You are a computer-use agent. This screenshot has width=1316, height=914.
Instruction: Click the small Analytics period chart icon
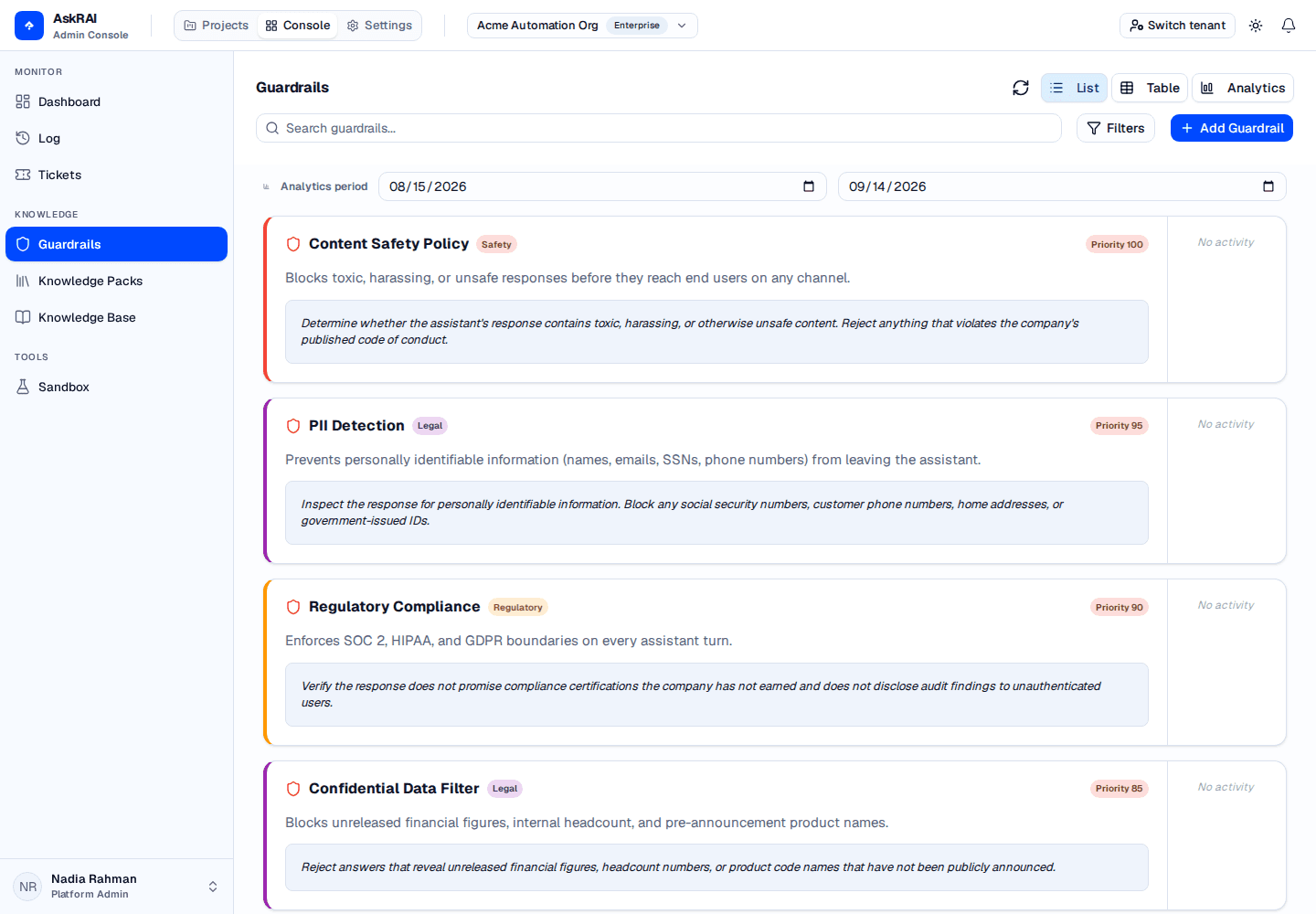266,186
